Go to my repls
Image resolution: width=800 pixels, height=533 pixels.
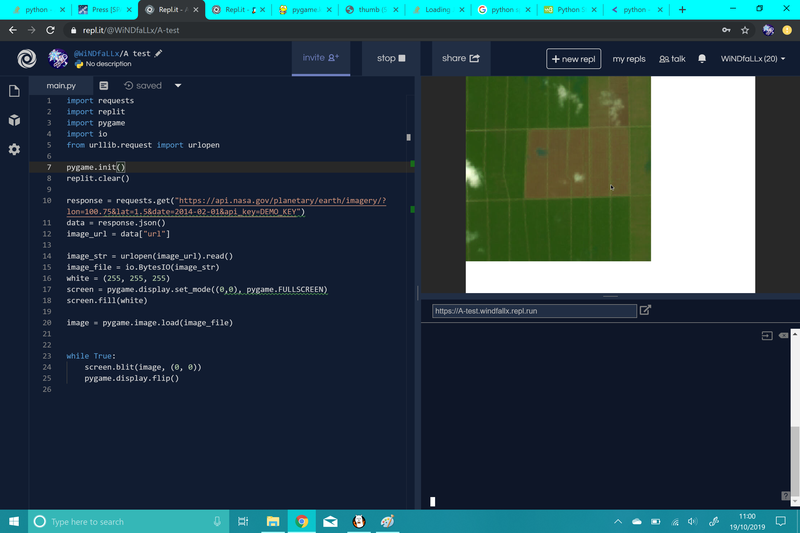(629, 59)
